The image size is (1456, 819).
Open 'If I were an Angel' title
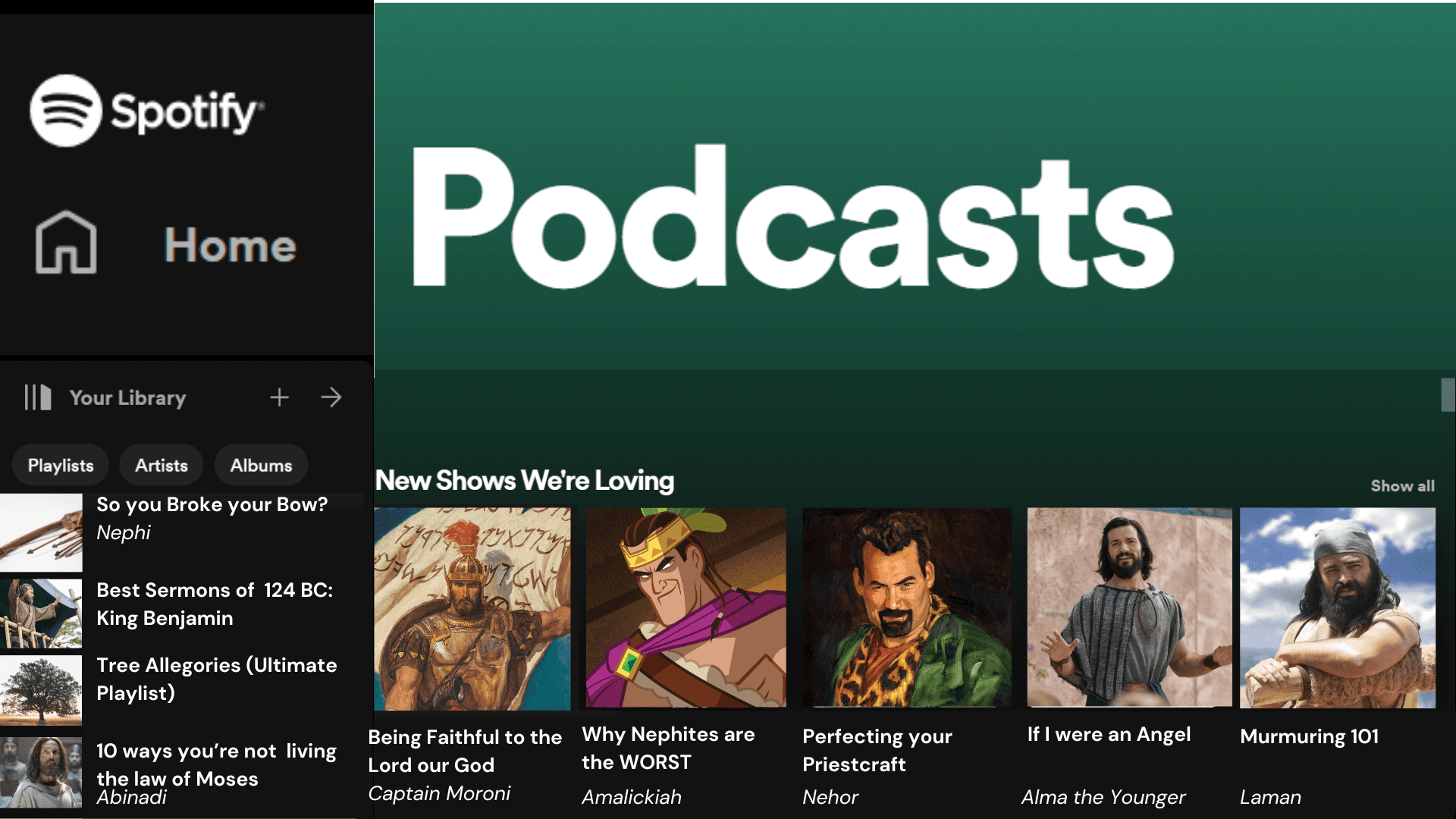(1109, 734)
